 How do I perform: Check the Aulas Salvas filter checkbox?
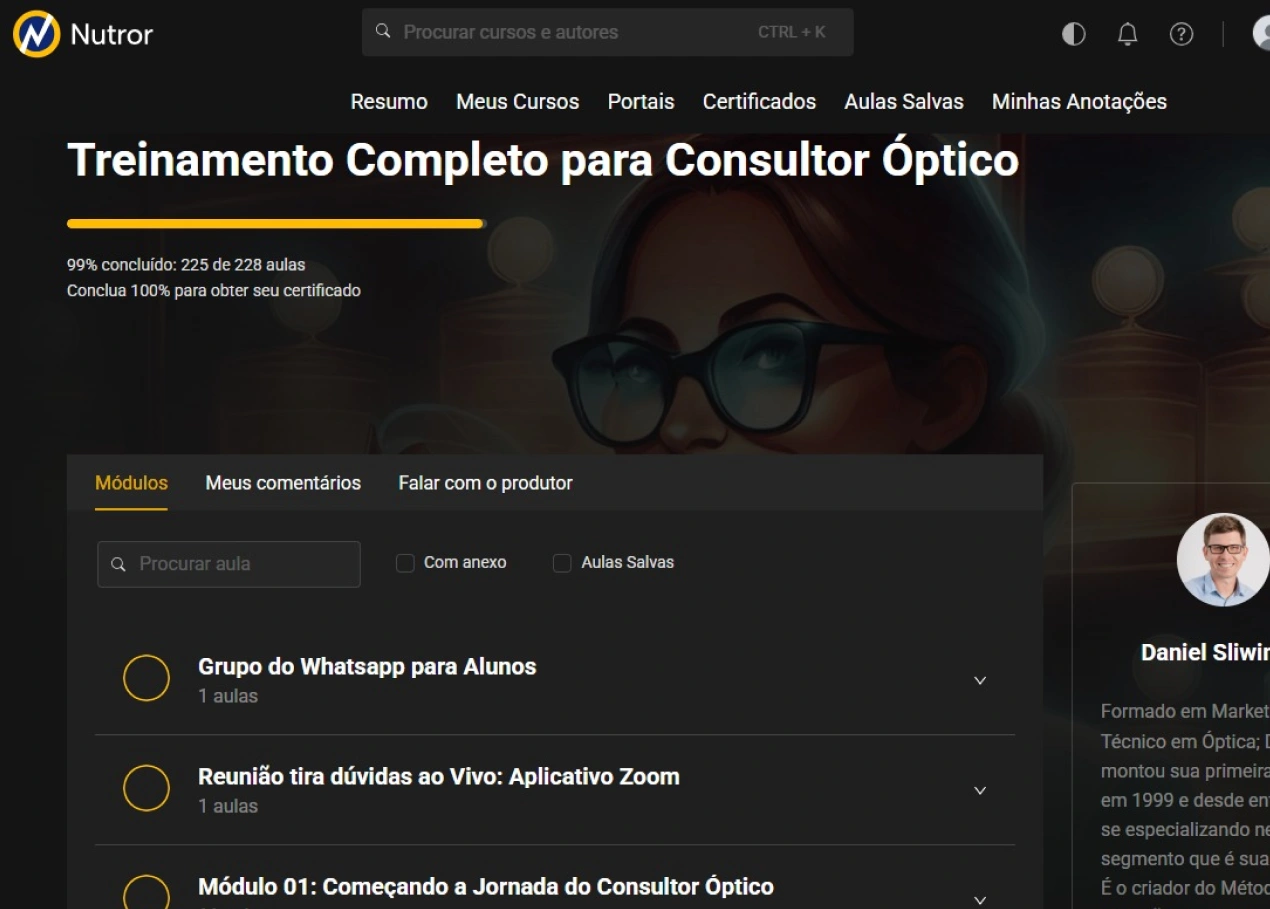[x=562, y=563]
